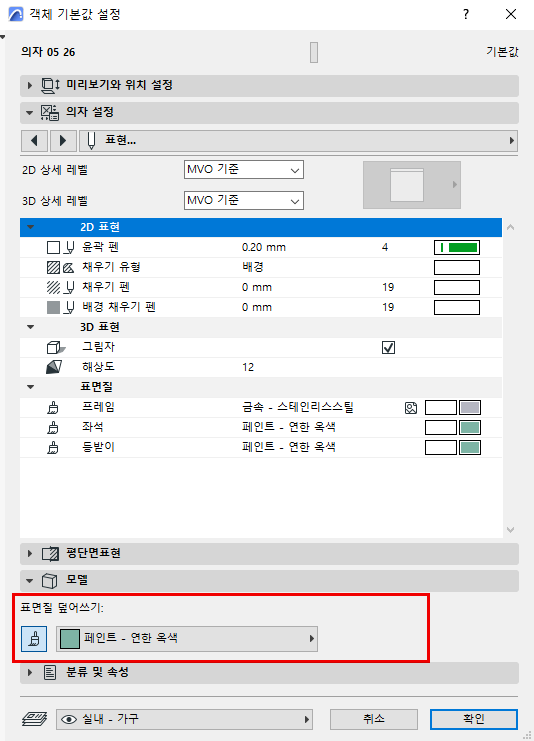Click the 등받이 row paintbrush icon
This screenshot has width=534, height=741.
pyautogui.click(x=53, y=447)
